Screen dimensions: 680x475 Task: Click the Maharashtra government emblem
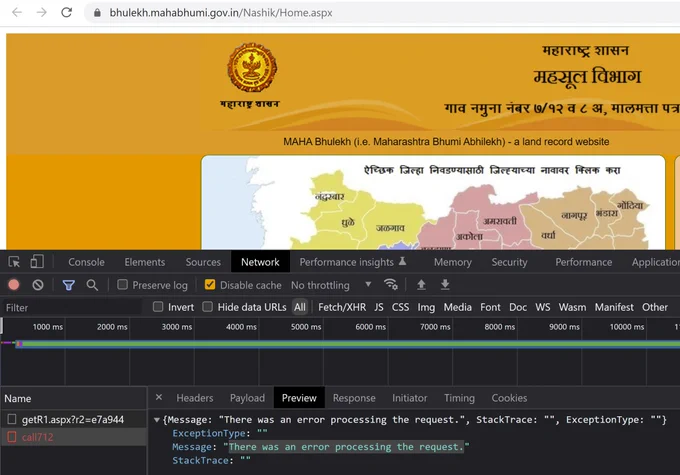click(252, 67)
